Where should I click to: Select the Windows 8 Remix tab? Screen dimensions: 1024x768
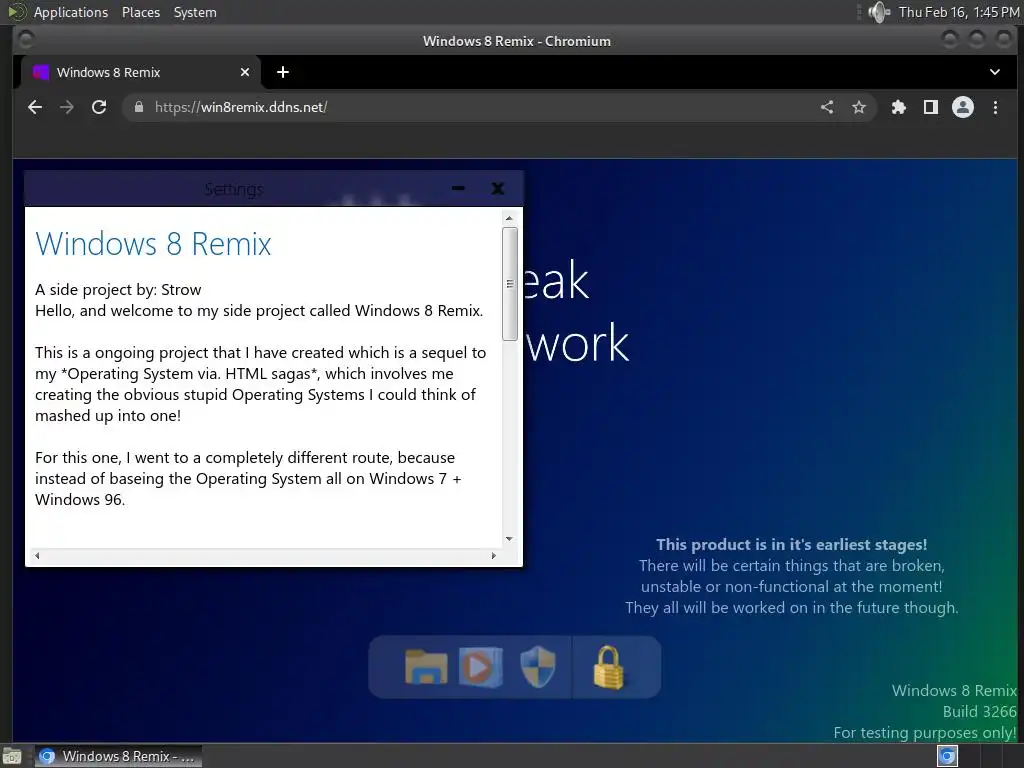pos(141,72)
